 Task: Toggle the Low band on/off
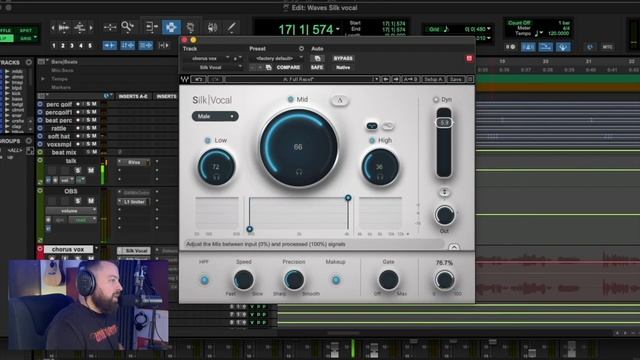[207, 140]
